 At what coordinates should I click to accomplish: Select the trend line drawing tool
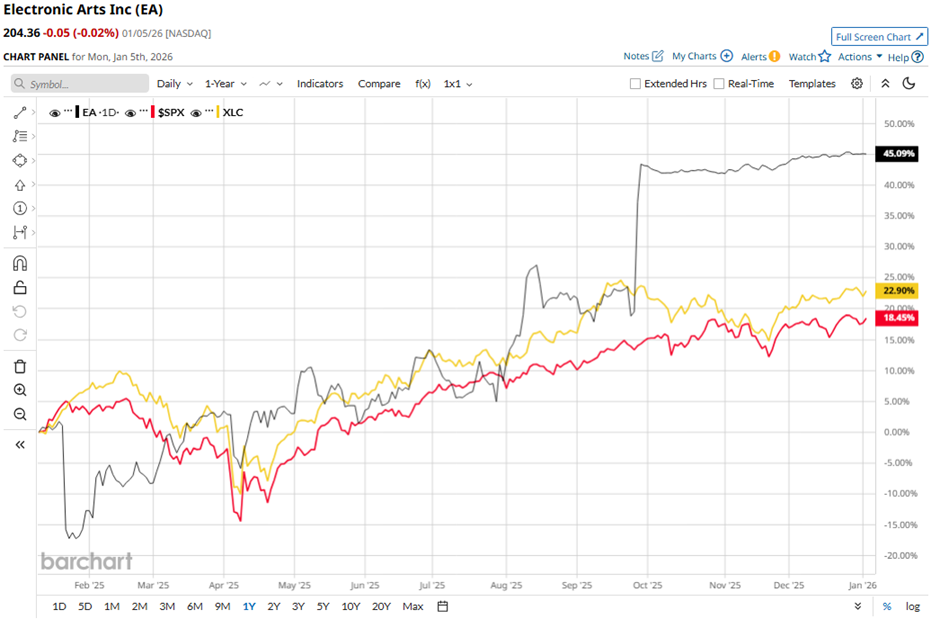pos(20,113)
